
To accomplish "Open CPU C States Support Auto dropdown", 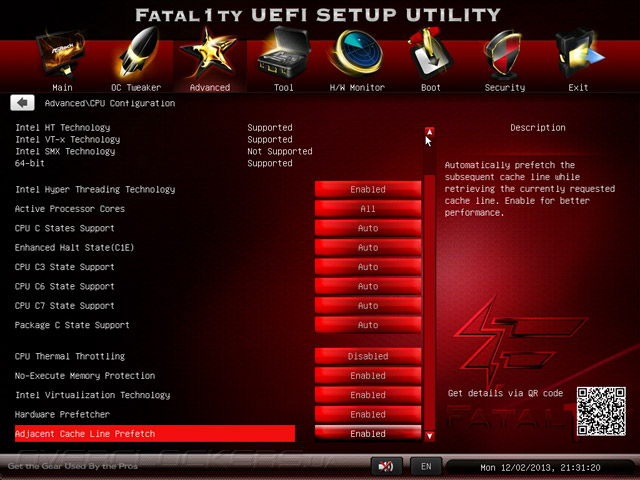I will pyautogui.click(x=368, y=228).
